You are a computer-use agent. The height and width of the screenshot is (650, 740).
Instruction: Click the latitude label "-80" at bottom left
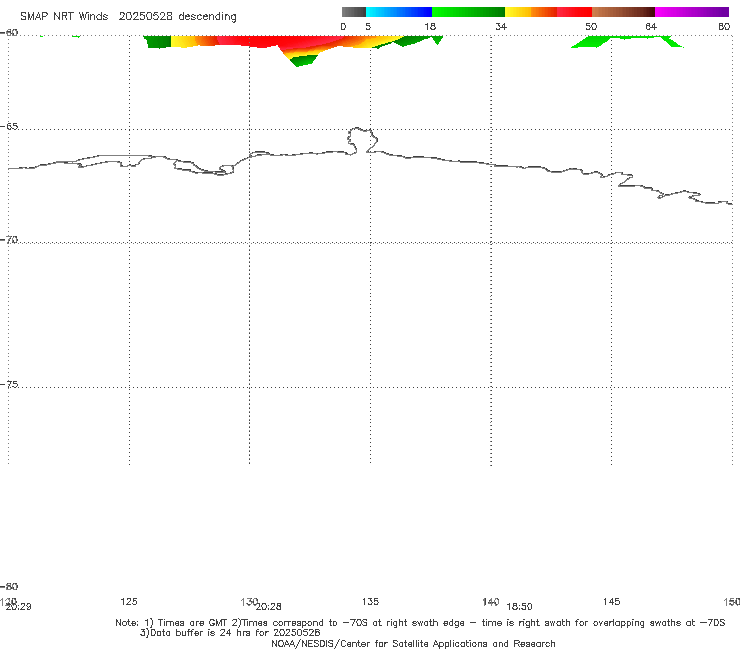click(9, 586)
